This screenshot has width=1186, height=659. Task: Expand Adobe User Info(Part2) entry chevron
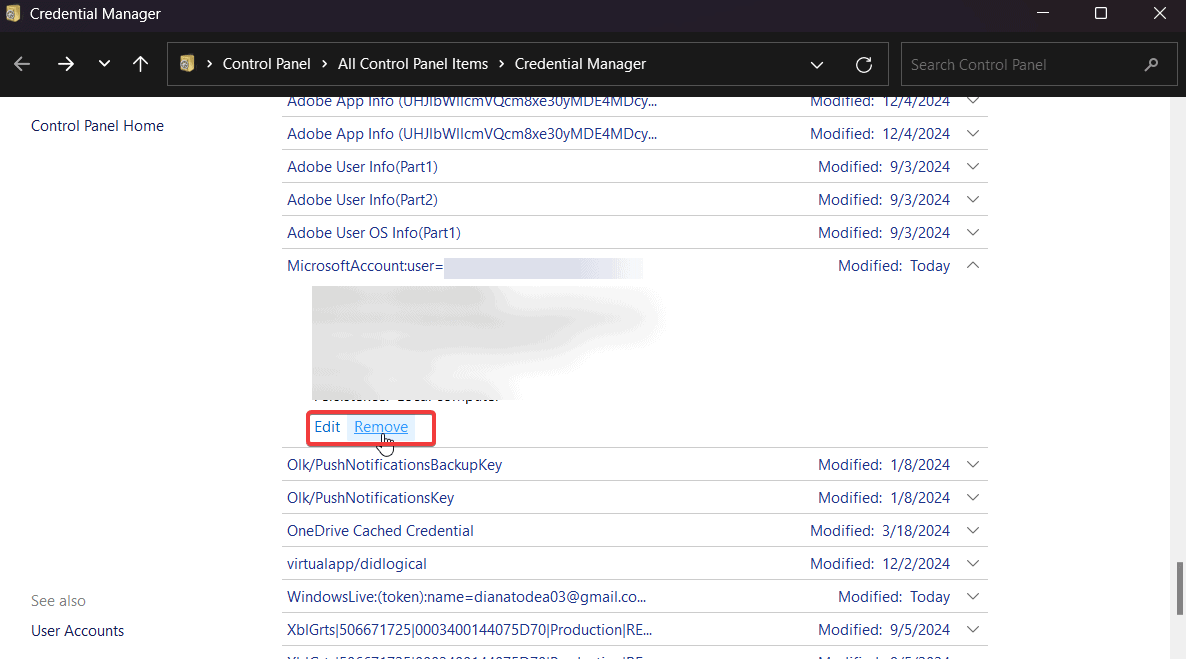pyautogui.click(x=973, y=200)
